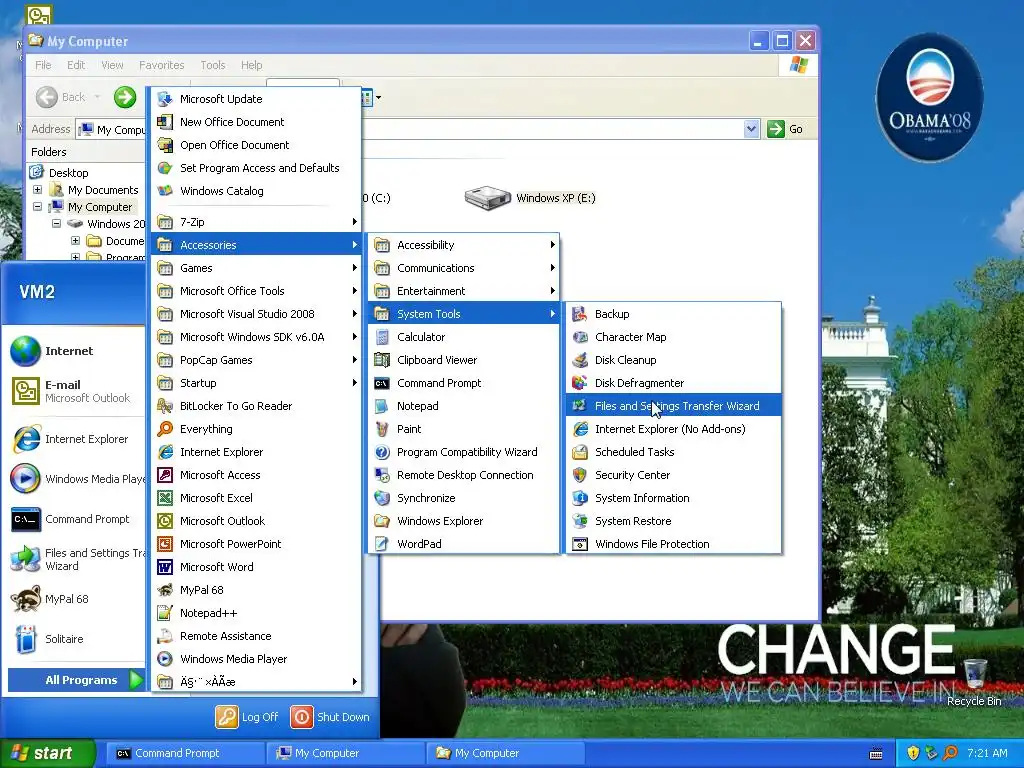1024x768 pixels.
Task: Open Security Center
Action: (x=673, y=475)
